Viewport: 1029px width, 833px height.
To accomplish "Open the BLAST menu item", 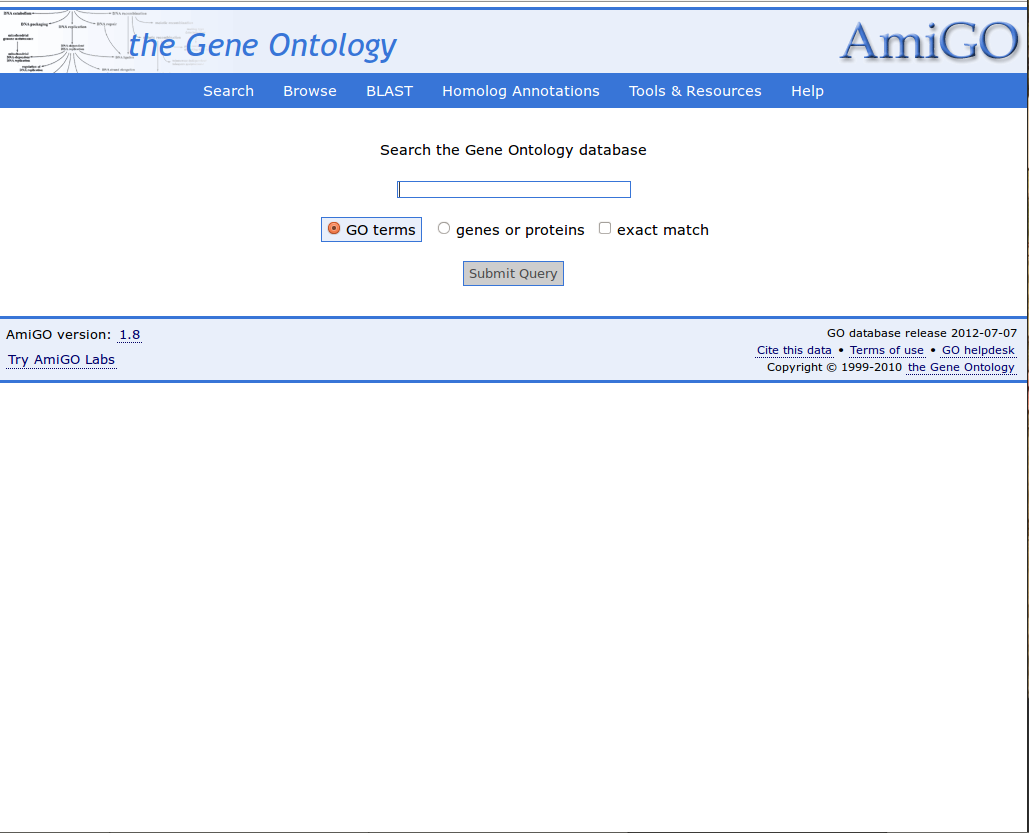I will (x=389, y=91).
